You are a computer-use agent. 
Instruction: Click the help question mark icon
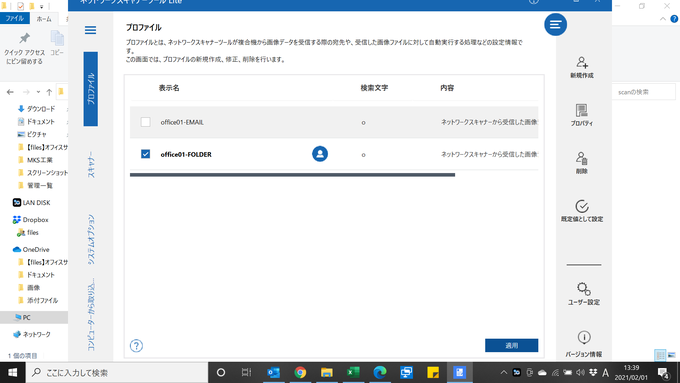pos(136,346)
